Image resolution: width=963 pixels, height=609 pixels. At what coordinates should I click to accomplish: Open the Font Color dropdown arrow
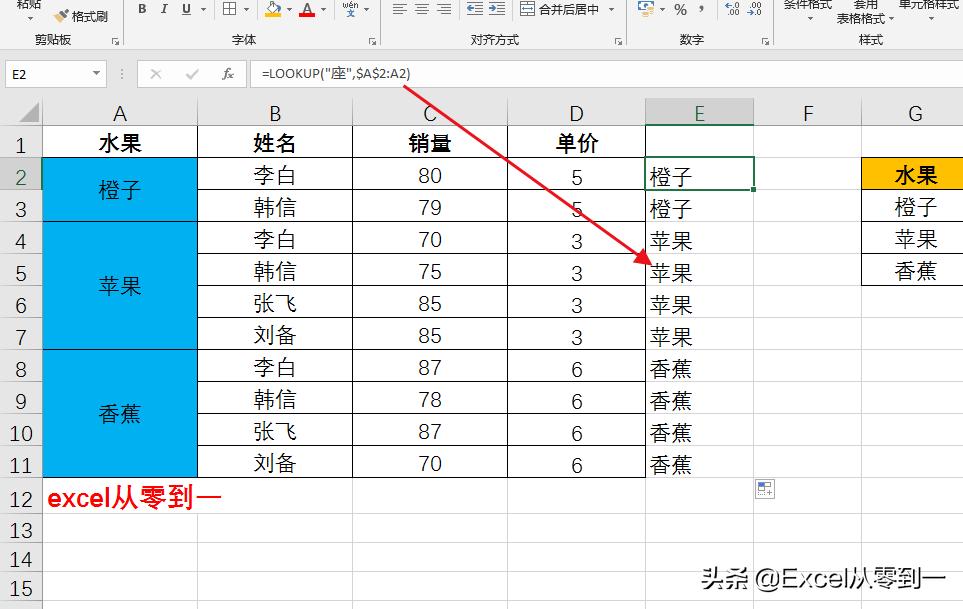[x=323, y=9]
